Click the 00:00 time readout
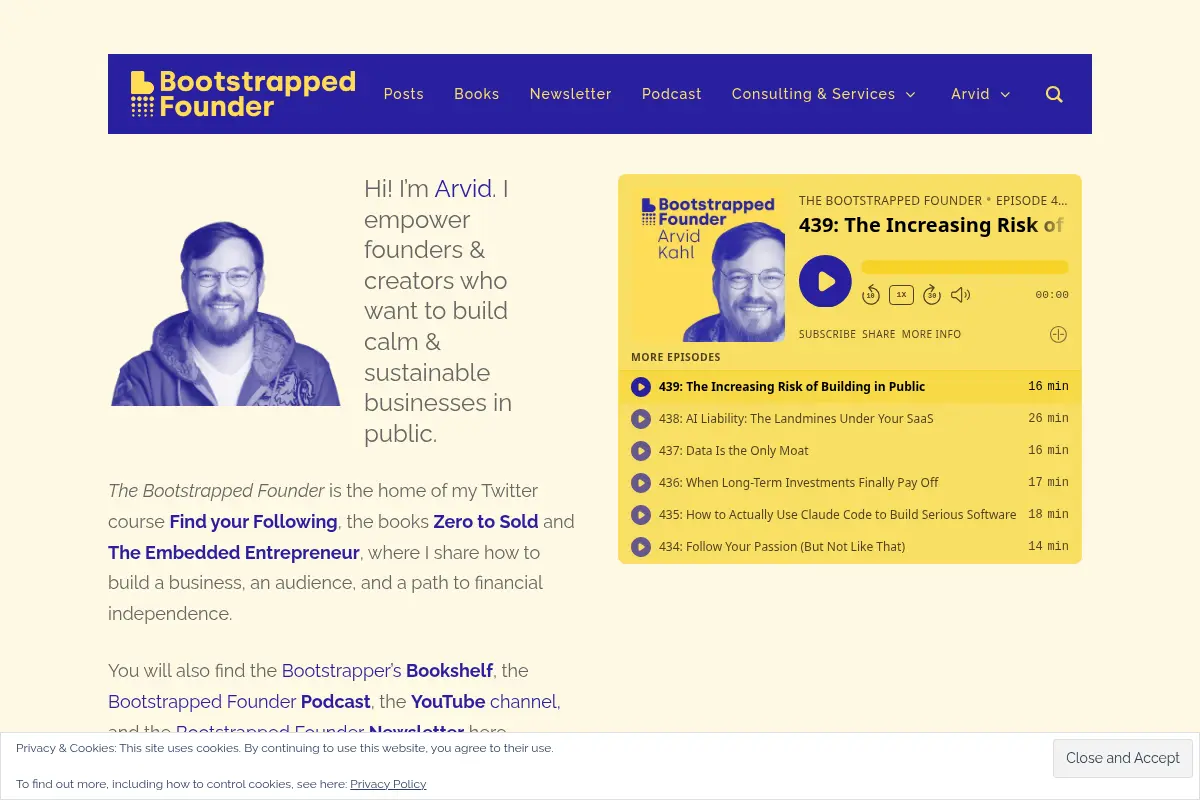The image size is (1200, 800). pyautogui.click(x=1052, y=295)
